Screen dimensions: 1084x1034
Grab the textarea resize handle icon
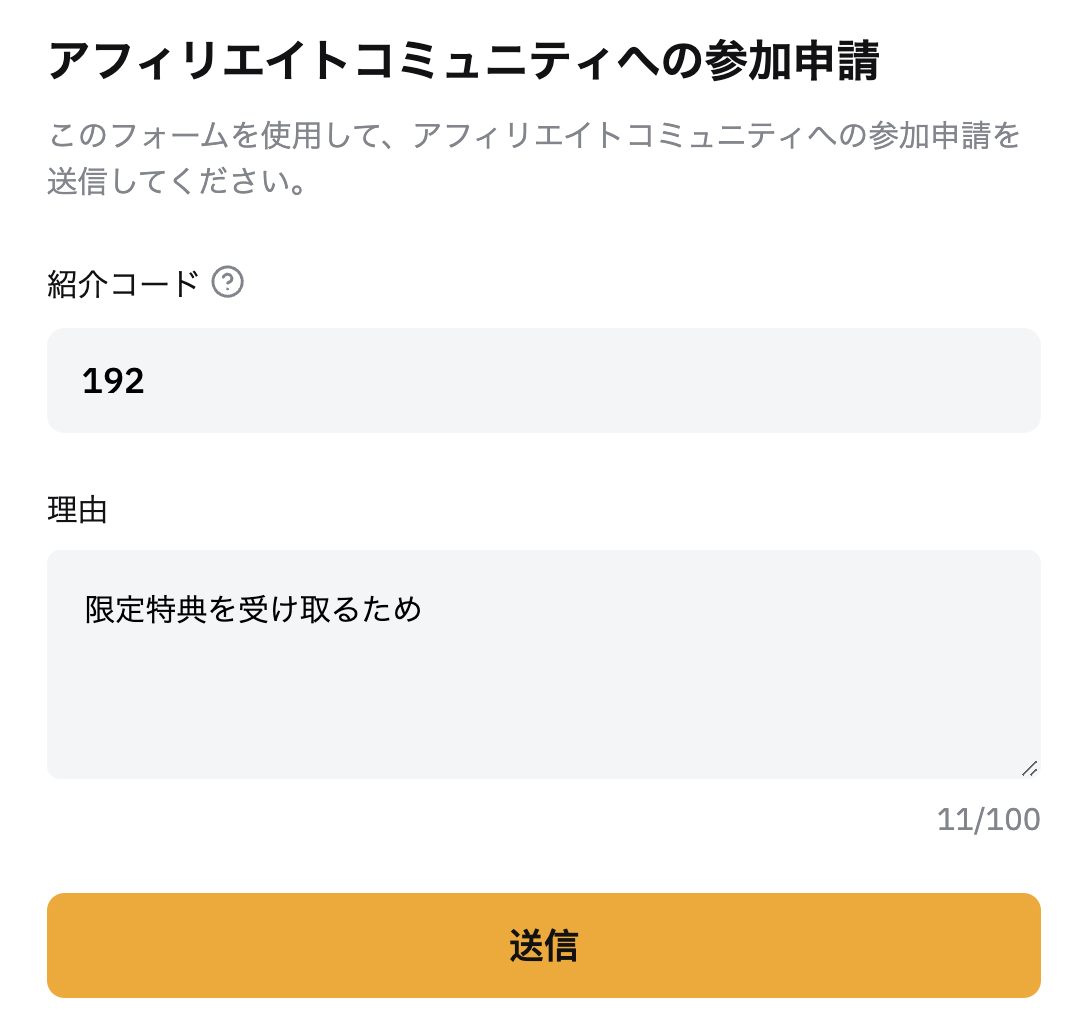point(1029,768)
